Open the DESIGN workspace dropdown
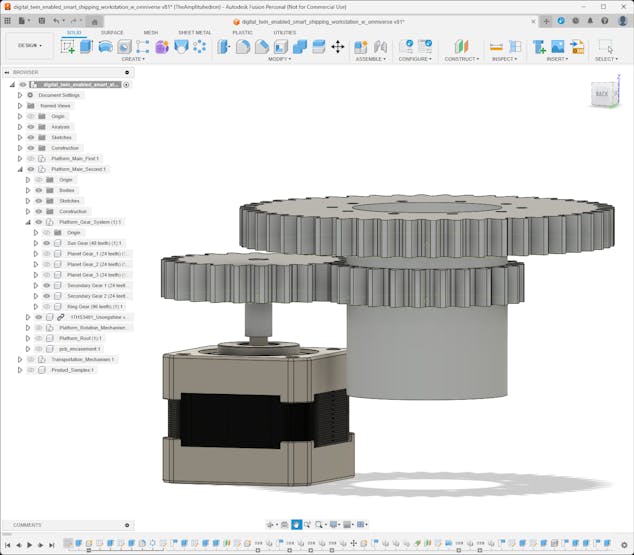The width and height of the screenshot is (634, 555). click(x=29, y=45)
